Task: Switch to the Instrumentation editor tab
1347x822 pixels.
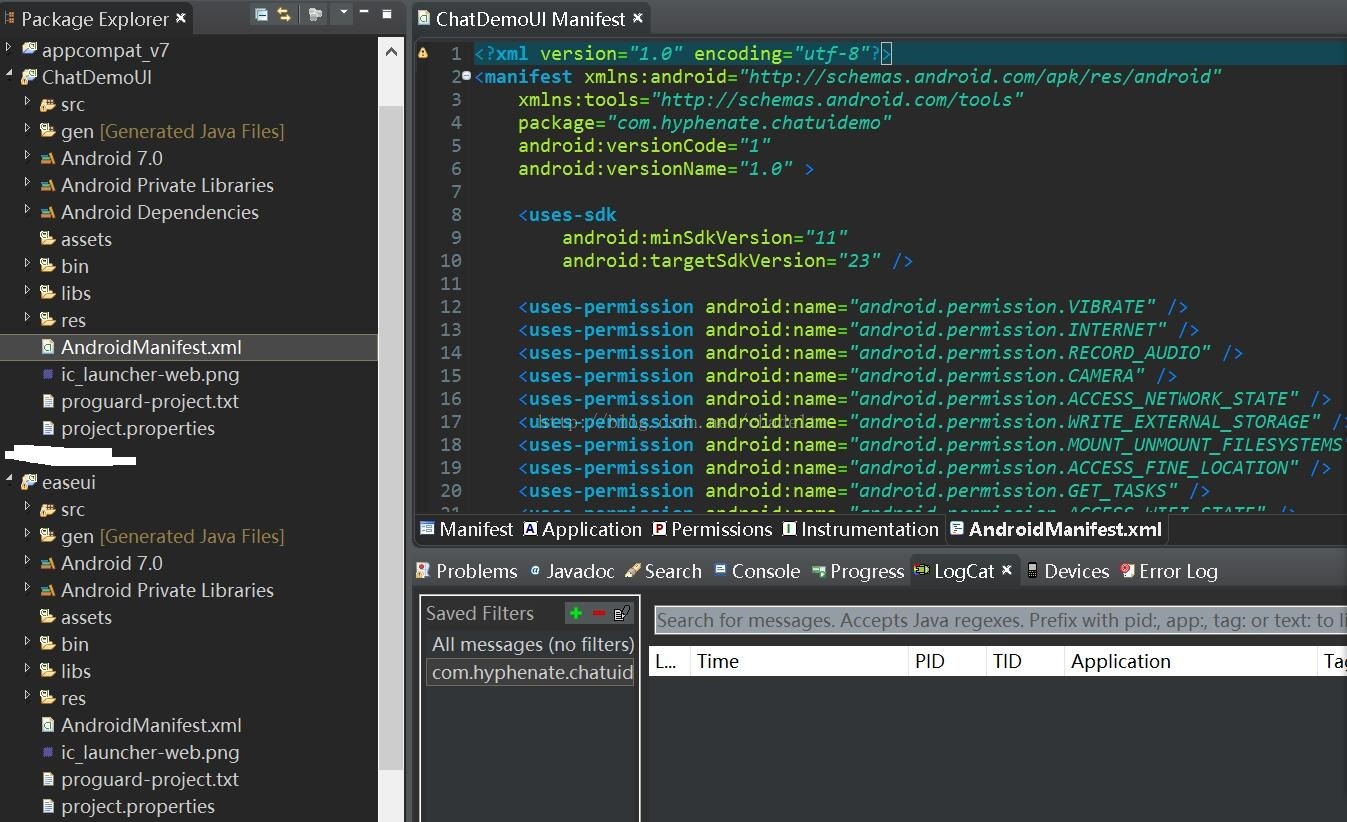Action: coord(860,529)
